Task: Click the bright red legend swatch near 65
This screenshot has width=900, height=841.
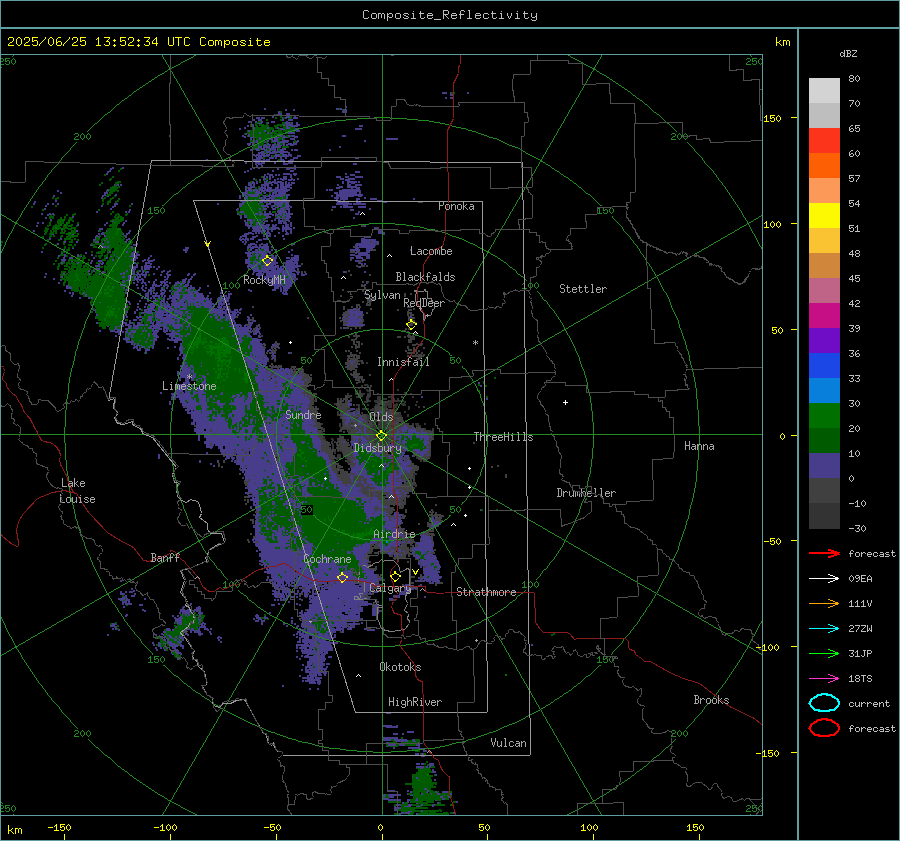Action: tap(824, 140)
